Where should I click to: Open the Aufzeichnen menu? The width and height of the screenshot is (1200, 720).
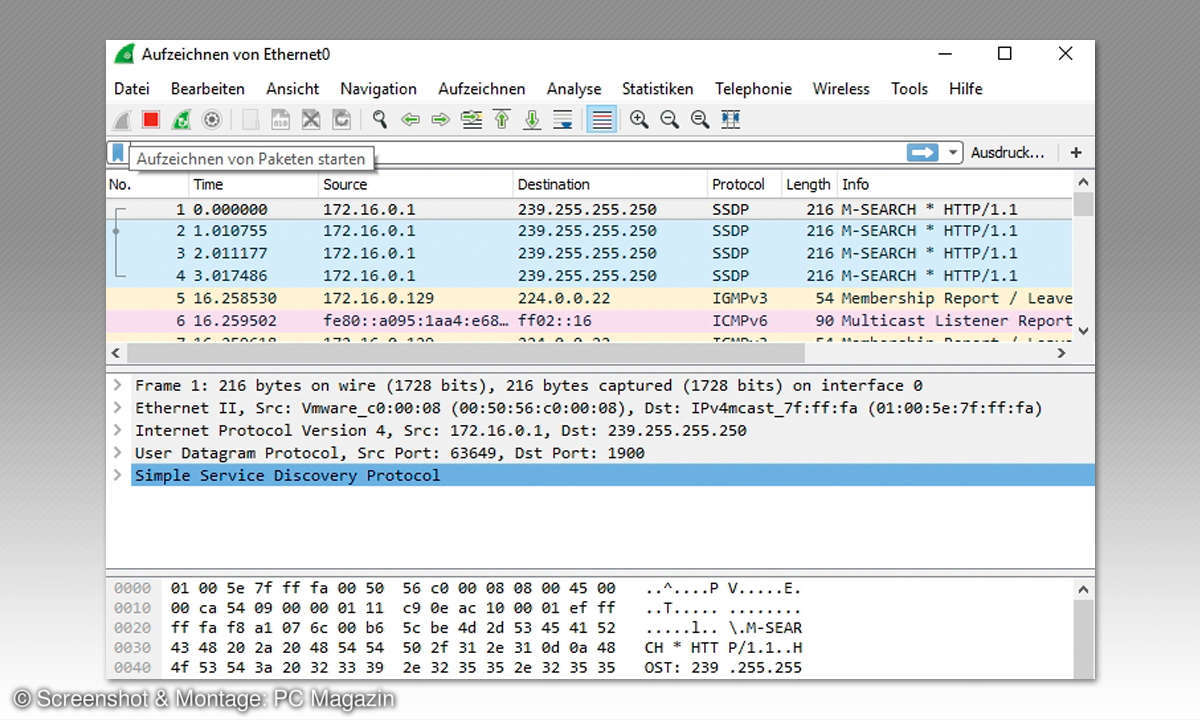tap(482, 89)
